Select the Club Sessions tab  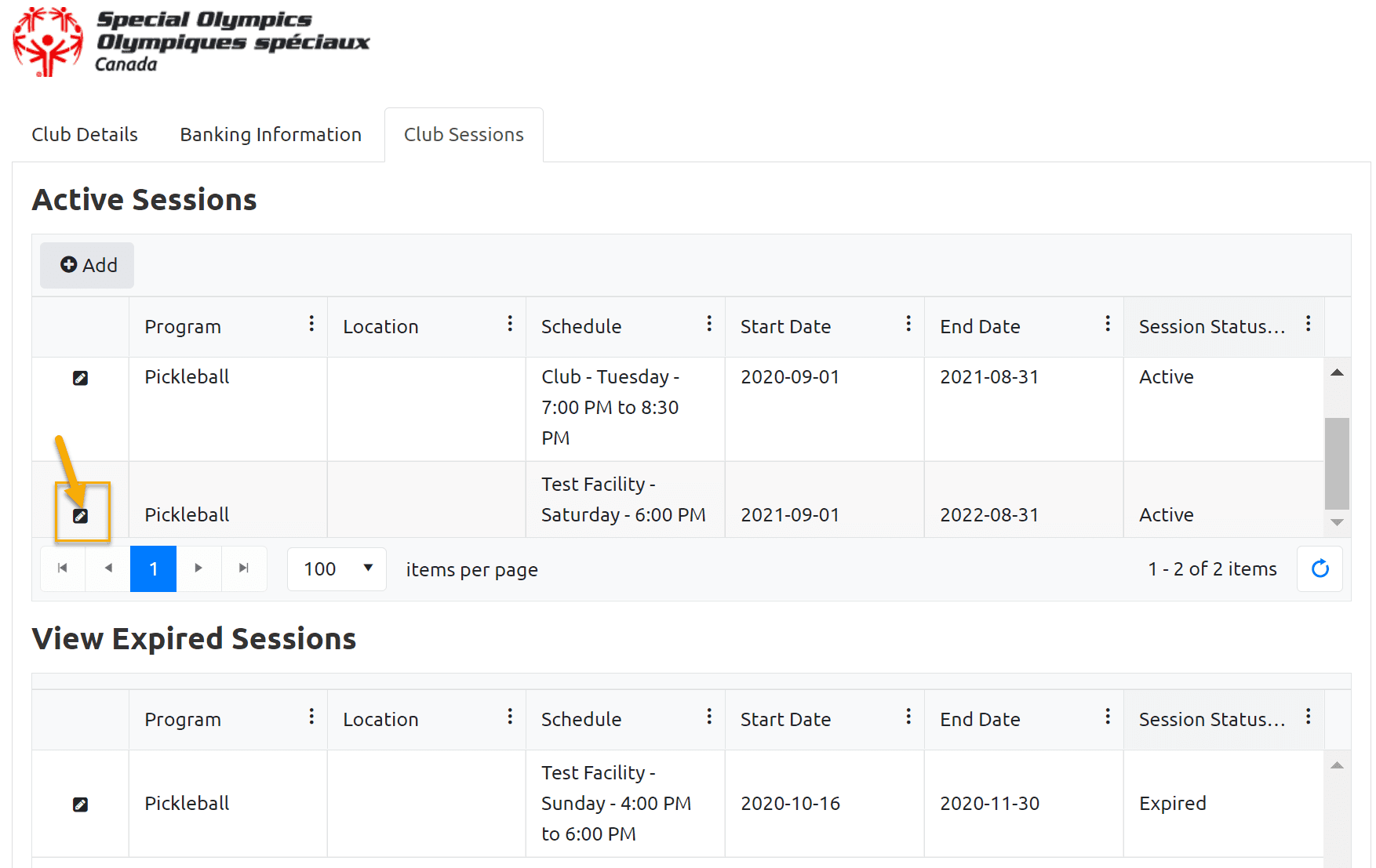coord(464,135)
